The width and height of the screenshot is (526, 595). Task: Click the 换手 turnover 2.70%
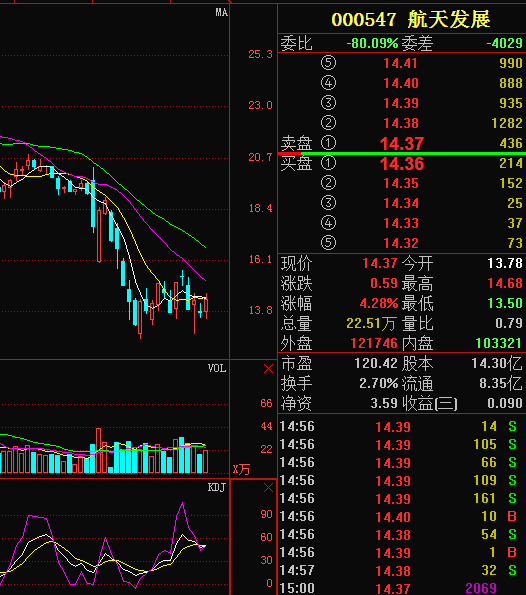click(379, 384)
